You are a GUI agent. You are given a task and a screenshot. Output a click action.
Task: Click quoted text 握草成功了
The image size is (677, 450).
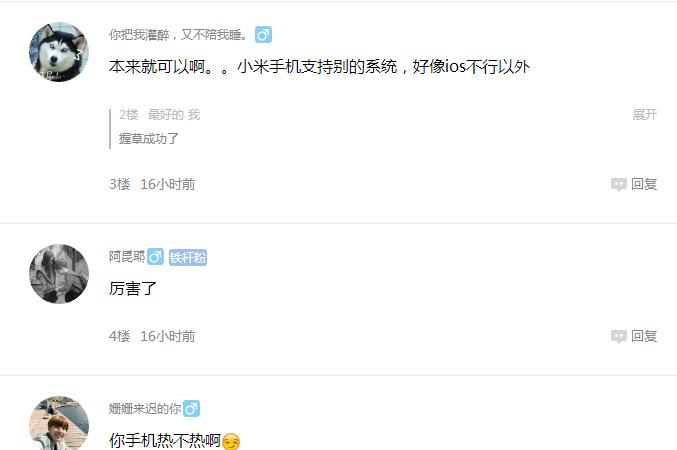tap(149, 139)
